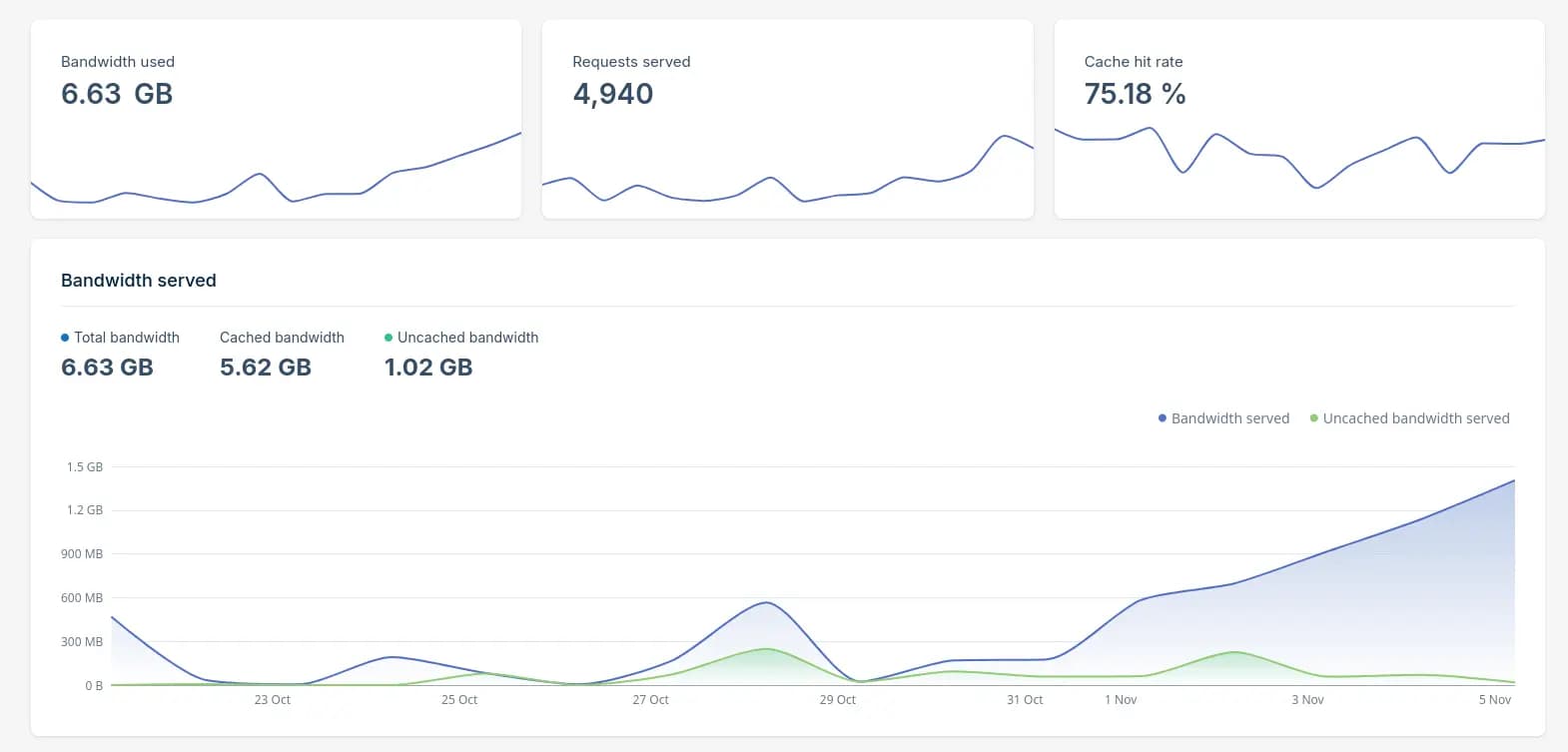Click the Cached bandwidth label
The width and height of the screenshot is (1568, 752).
pos(282,338)
